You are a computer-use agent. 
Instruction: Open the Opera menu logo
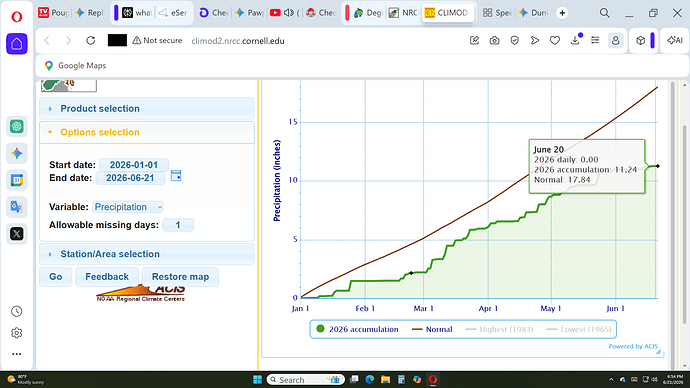tap(17, 17)
